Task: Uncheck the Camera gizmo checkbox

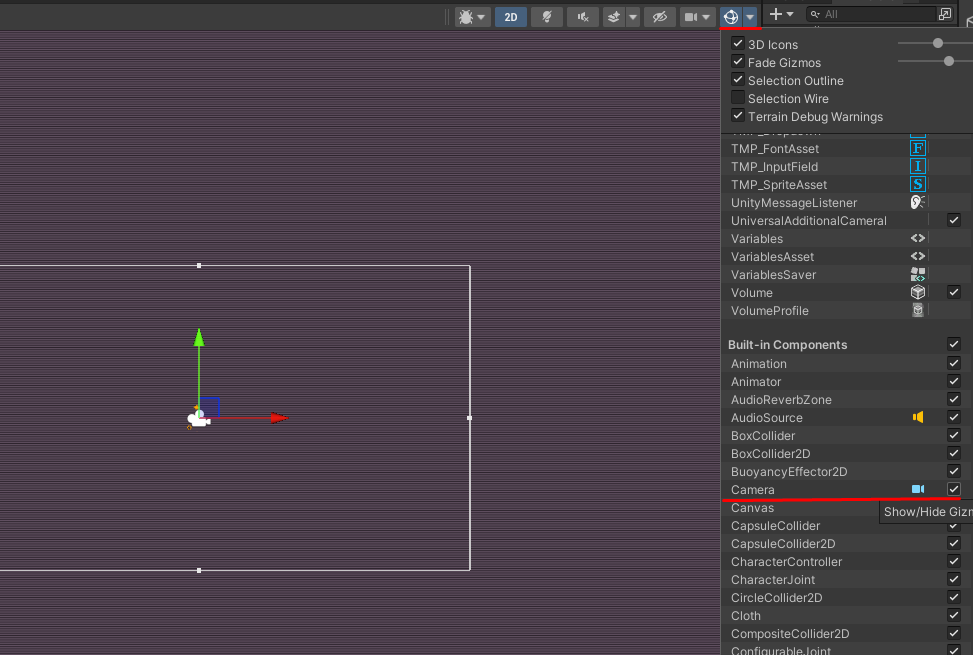Action: coord(954,489)
